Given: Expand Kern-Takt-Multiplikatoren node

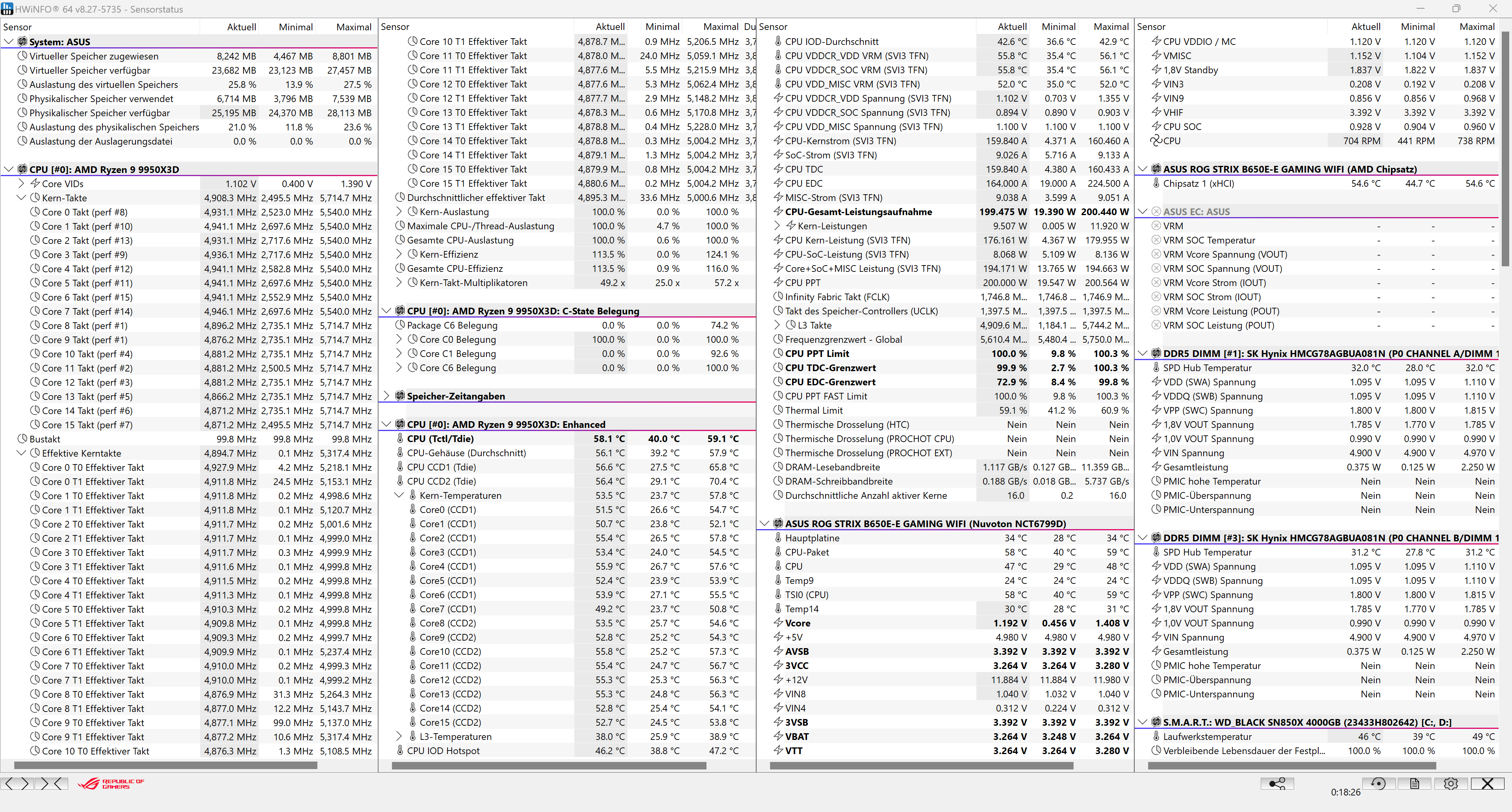Looking at the screenshot, I should coord(399,282).
